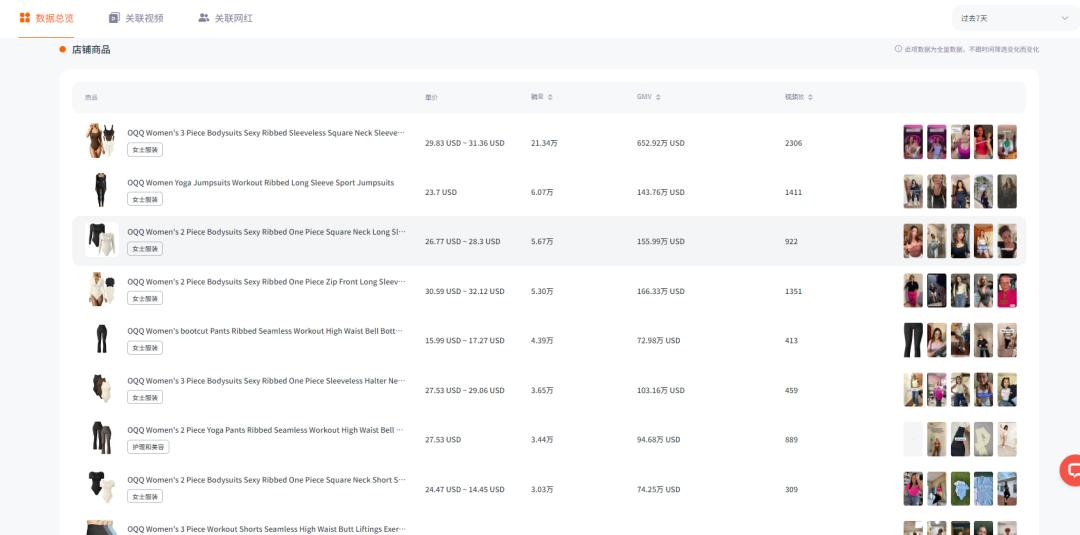The image size is (1080, 535).
Task: Open the 2 Piece Yoga Pants product image
Action: (x=101, y=438)
